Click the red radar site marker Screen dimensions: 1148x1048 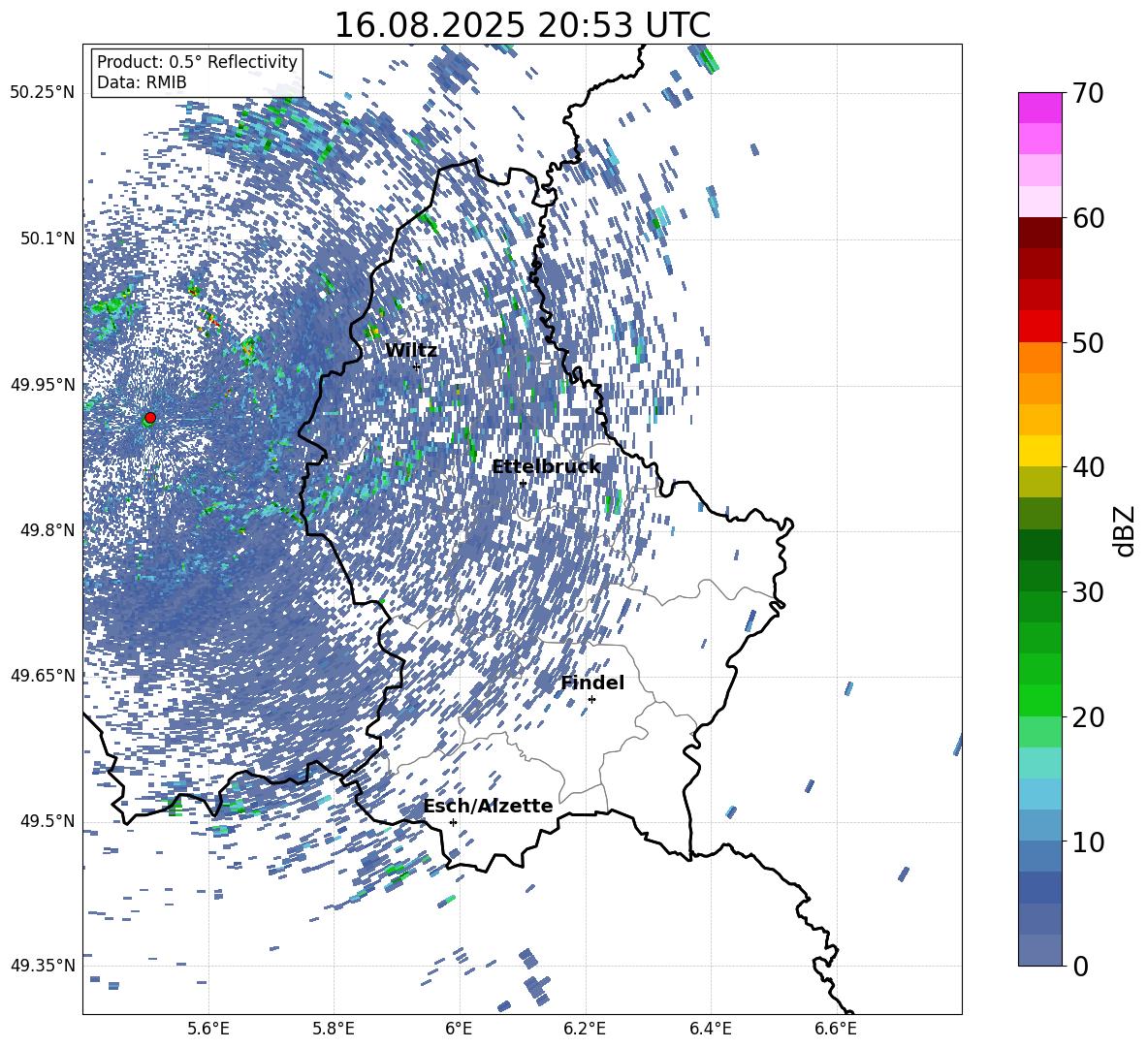coord(150,418)
